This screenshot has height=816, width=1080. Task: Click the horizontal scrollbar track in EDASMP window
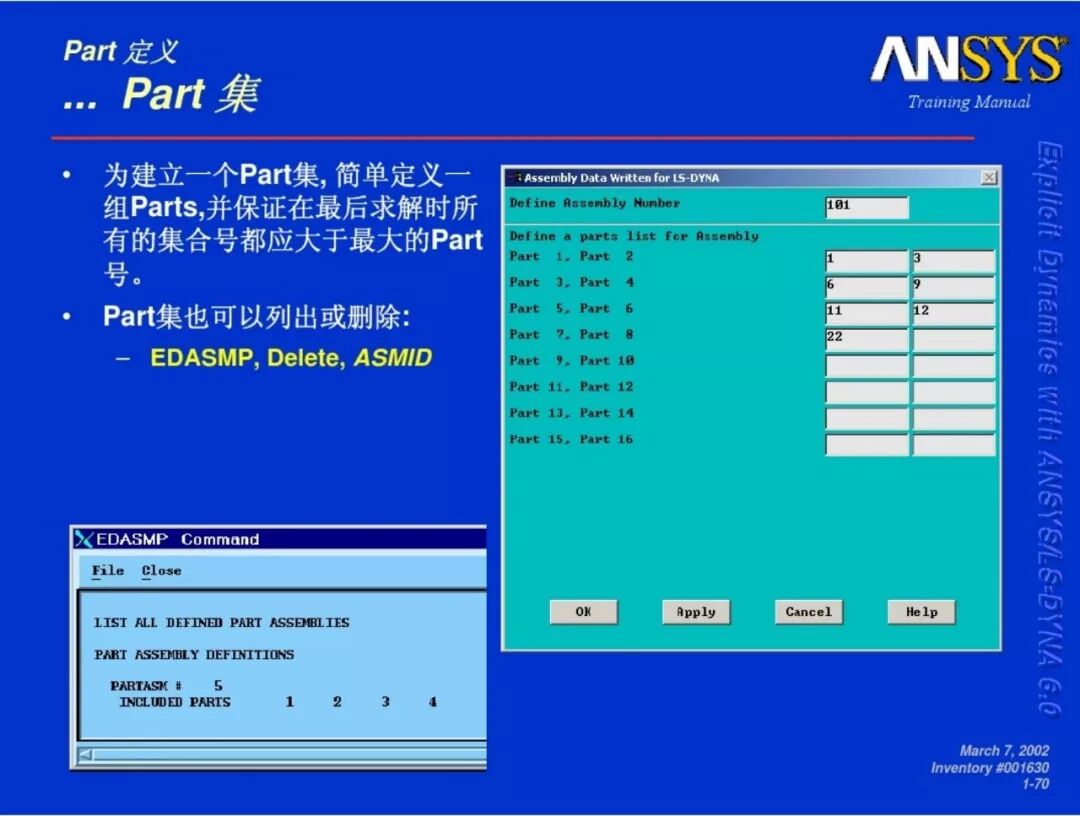pos(289,755)
